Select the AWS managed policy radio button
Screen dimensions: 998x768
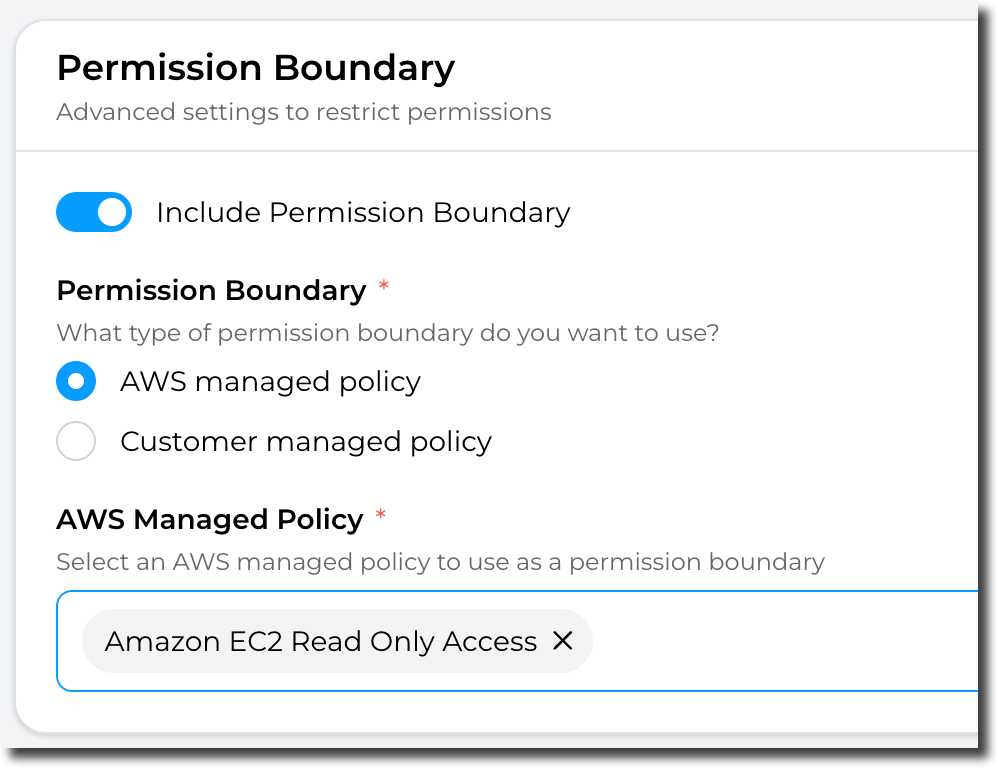pos(76,382)
